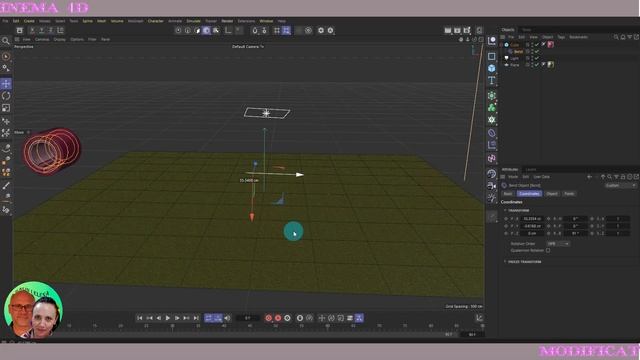The width and height of the screenshot is (640, 360).
Task: Toggle the highlighted snap icon in top toolbar
Action: pyautogui.click(x=286, y=31)
